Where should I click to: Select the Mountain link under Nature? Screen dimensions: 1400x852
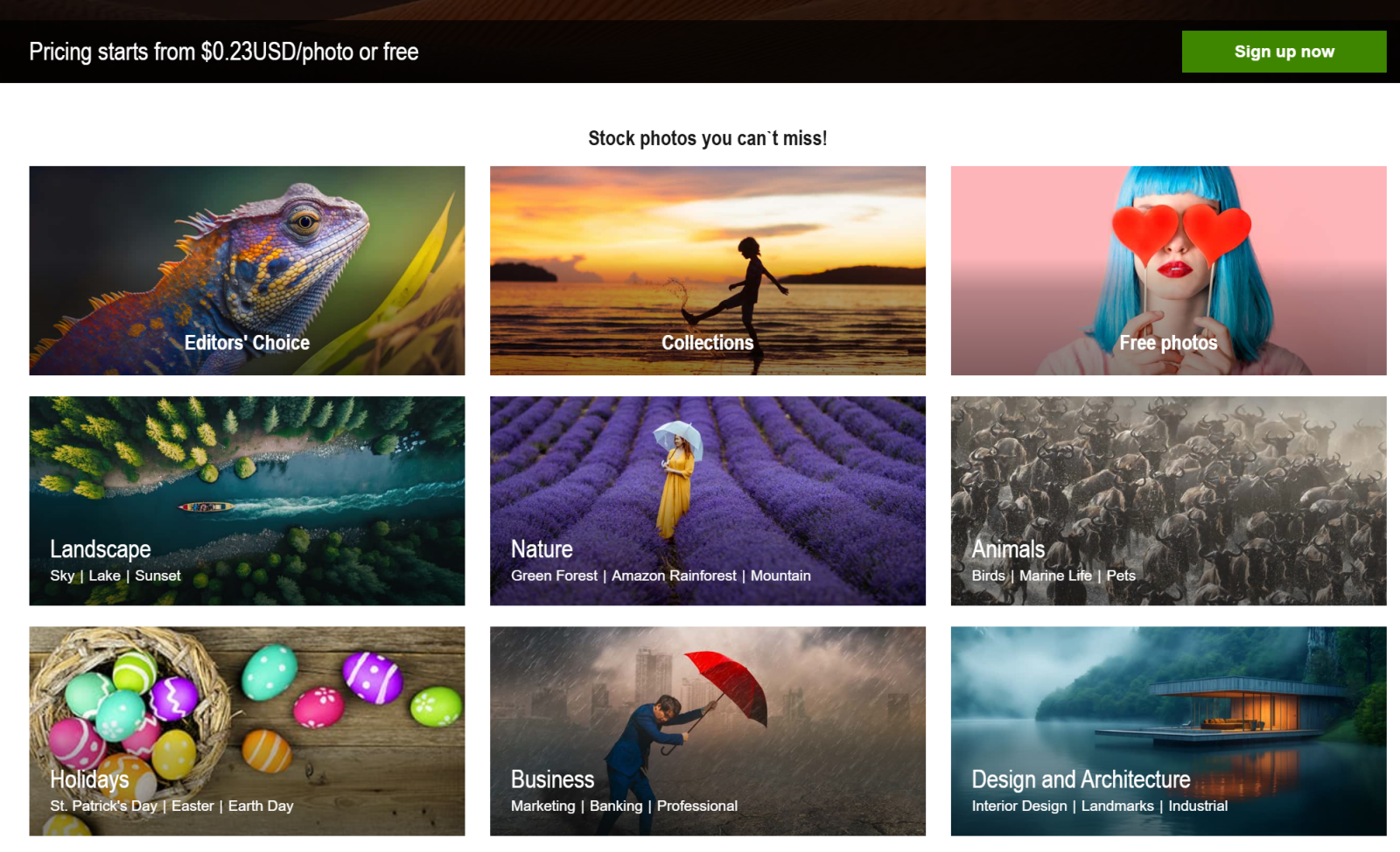click(x=780, y=576)
